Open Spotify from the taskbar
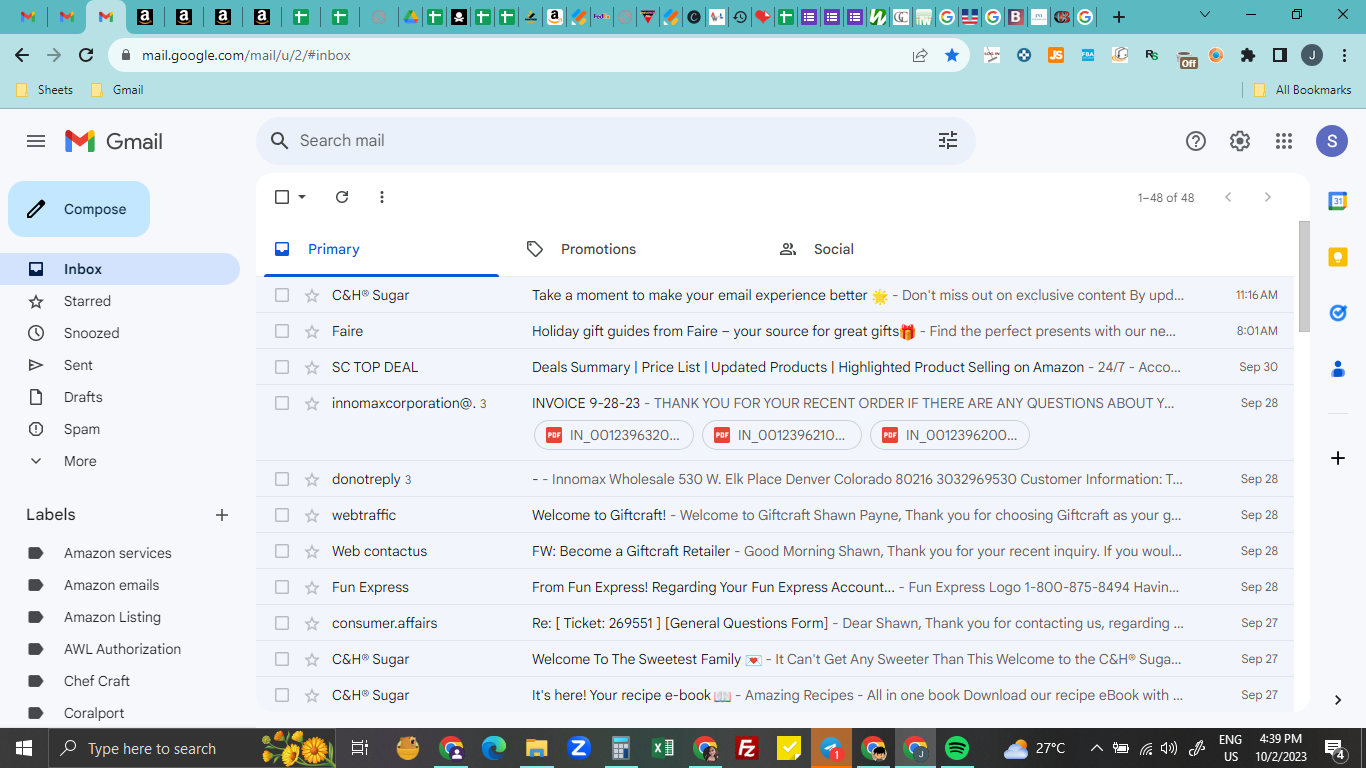1366x768 pixels. click(957, 748)
